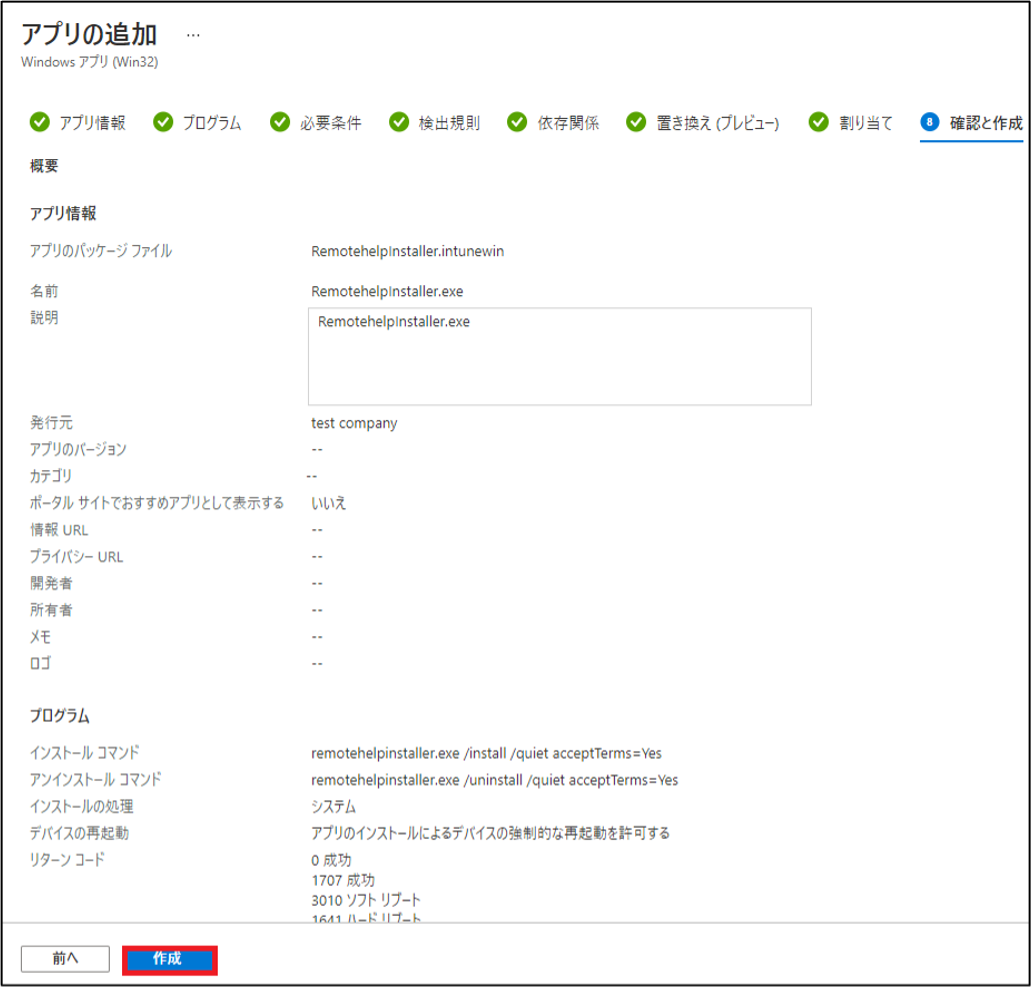Screen dimensions: 1032x989
Task: Click the install command text with /install
Action: pos(486,753)
